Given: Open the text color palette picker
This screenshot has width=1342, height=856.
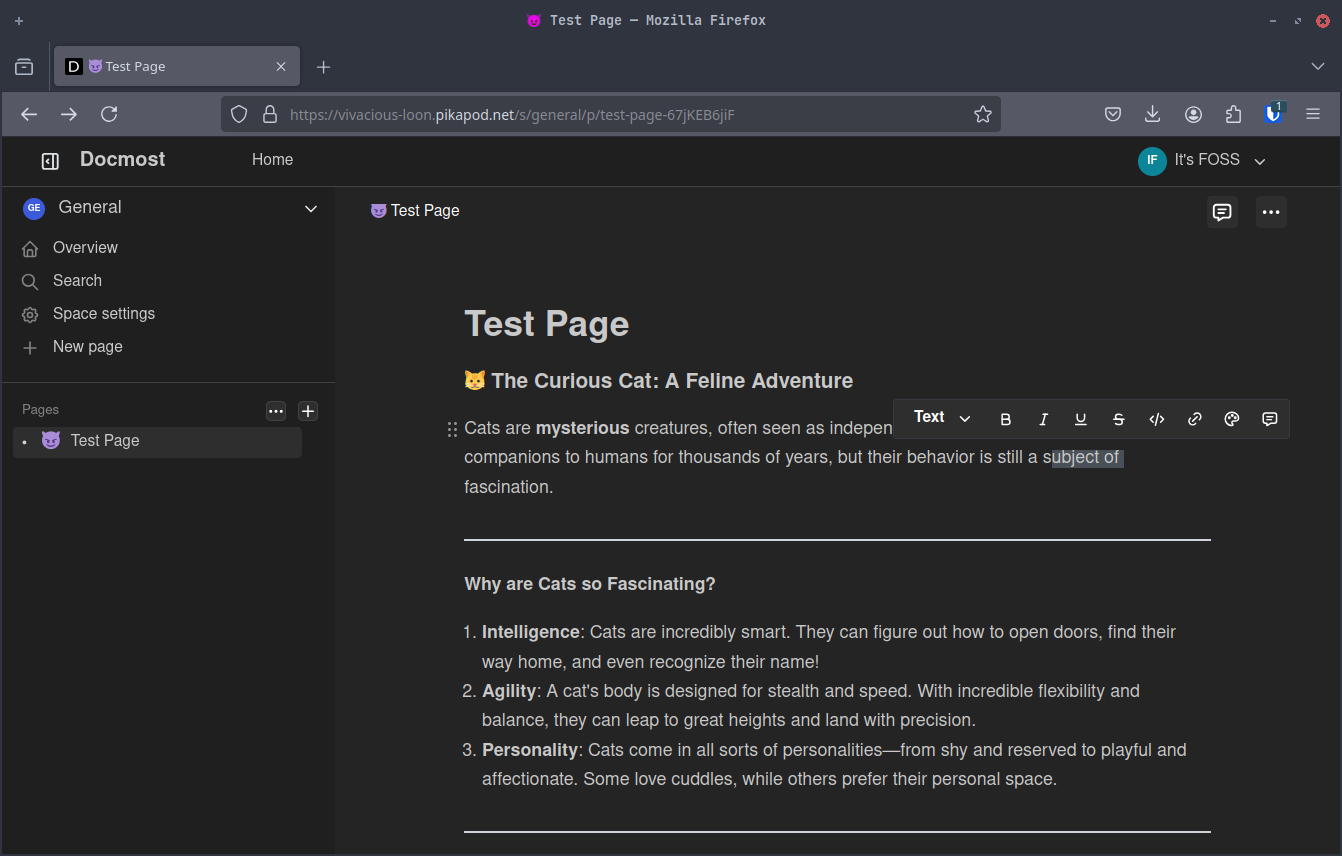Looking at the screenshot, I should pos(1231,419).
